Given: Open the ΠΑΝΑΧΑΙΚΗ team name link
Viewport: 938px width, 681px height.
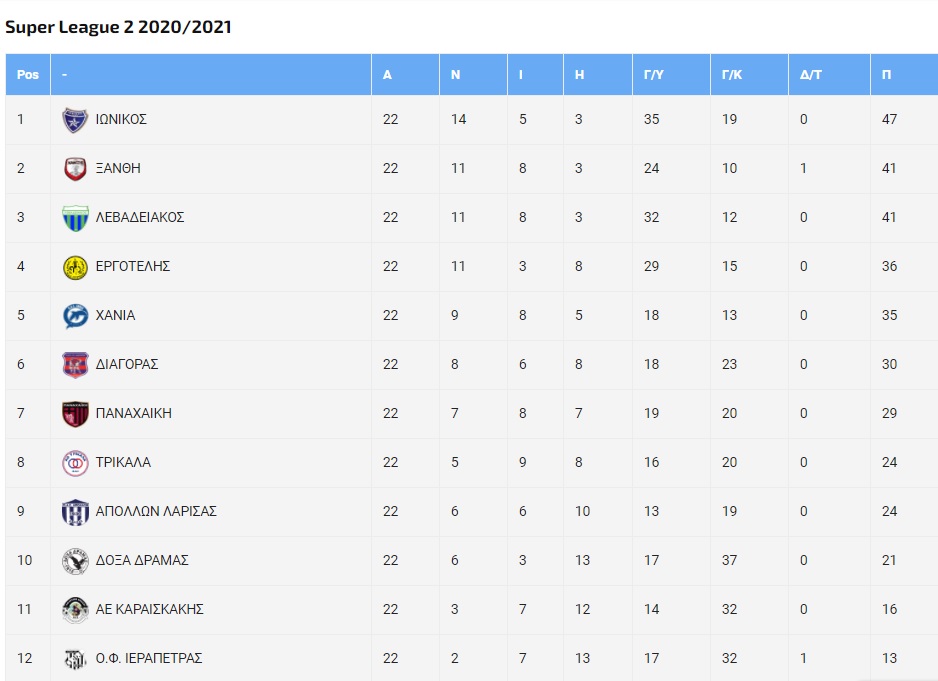Looking at the screenshot, I should coord(133,413).
